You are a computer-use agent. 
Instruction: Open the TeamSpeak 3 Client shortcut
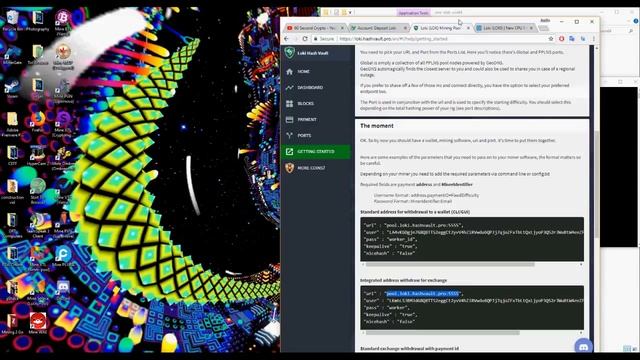(x=38, y=226)
